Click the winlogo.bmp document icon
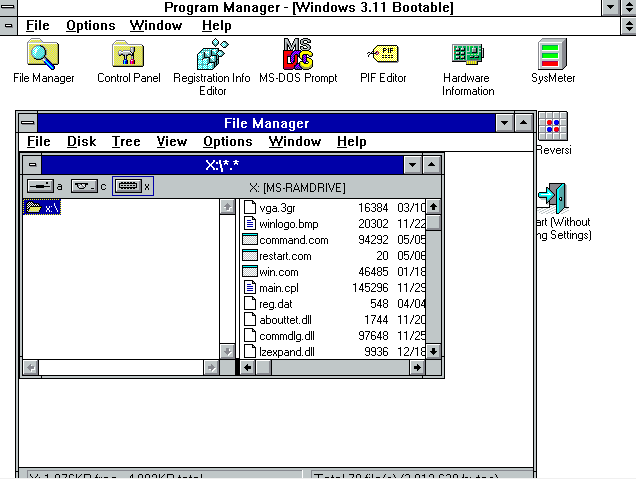The image size is (636, 479). tap(250, 223)
